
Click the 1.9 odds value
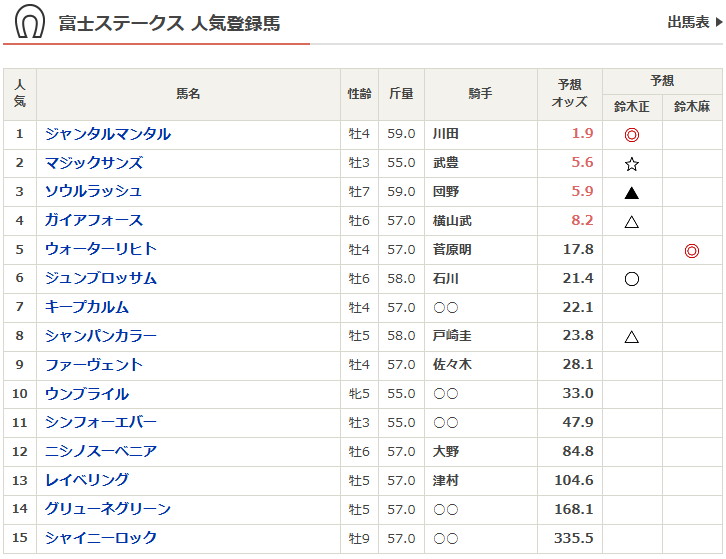(x=582, y=134)
